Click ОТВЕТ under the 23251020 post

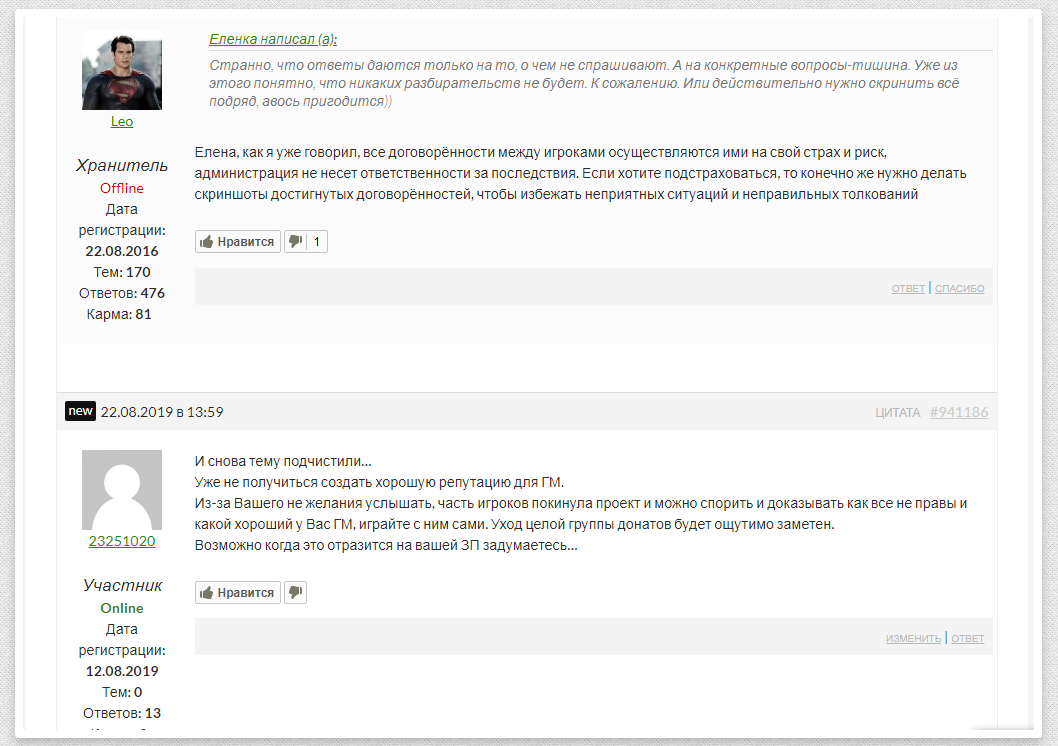tap(967, 638)
